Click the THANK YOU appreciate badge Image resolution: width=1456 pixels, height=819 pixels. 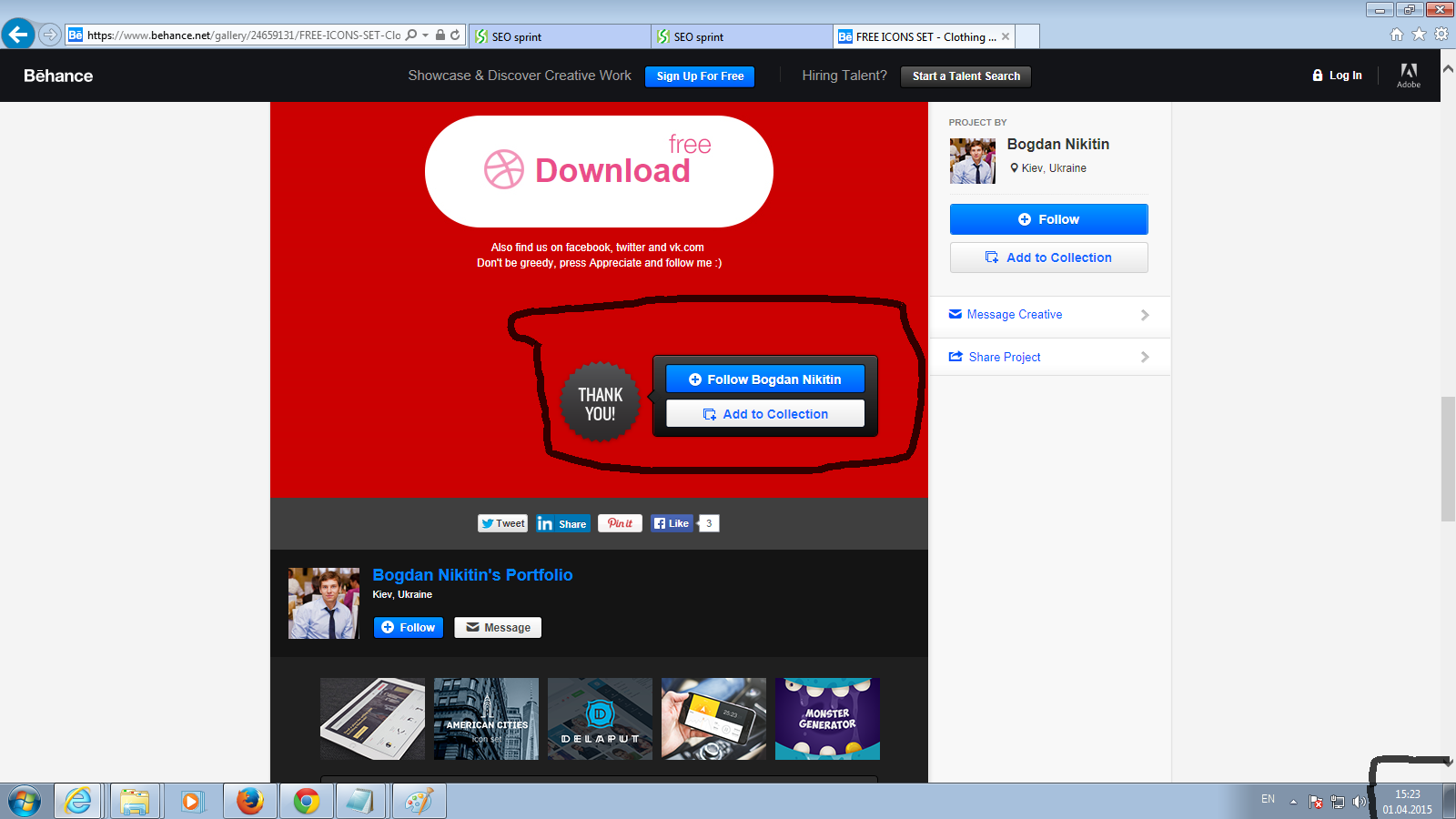pos(601,403)
